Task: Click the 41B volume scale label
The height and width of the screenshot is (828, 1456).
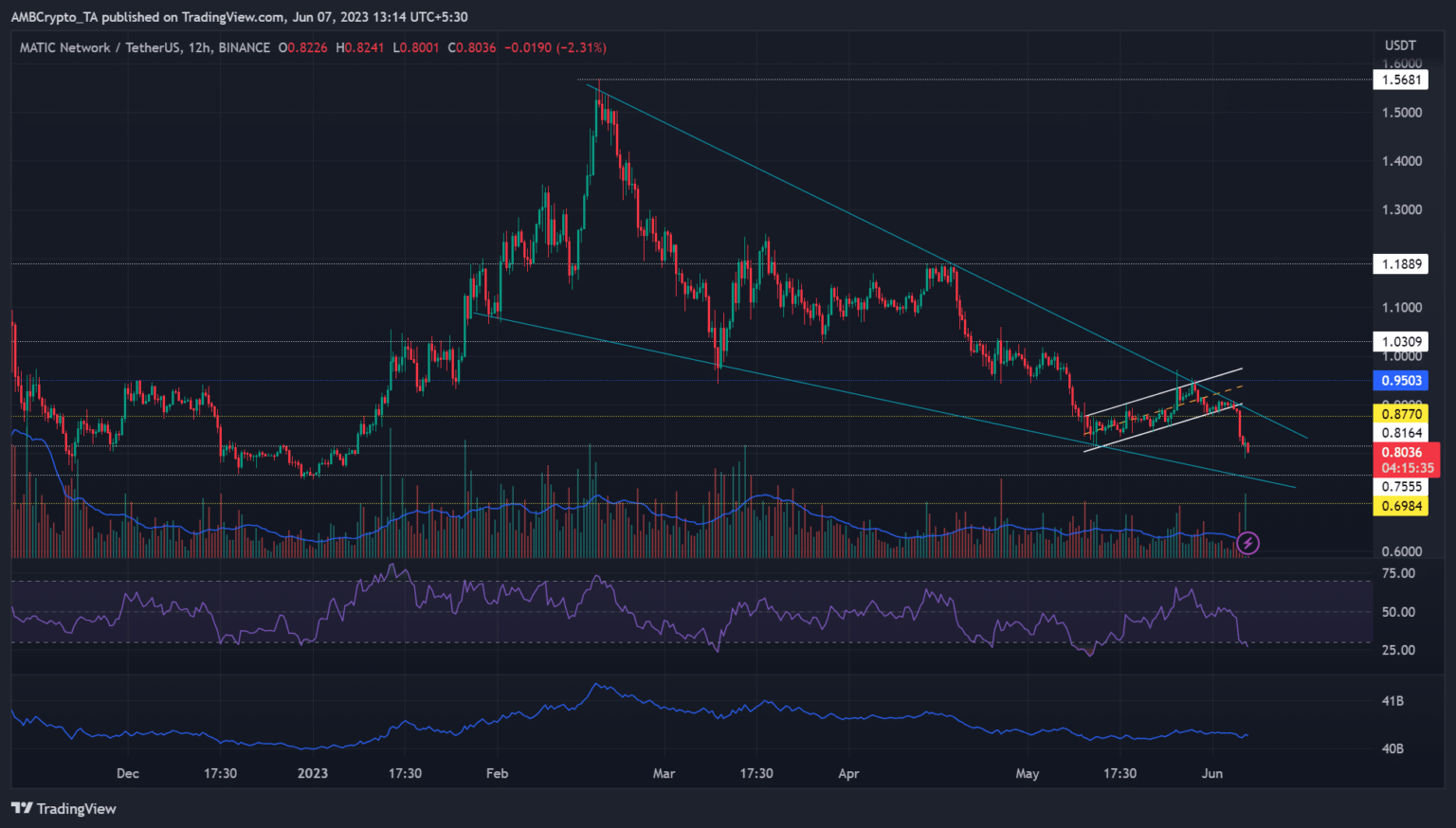Action: click(1392, 701)
